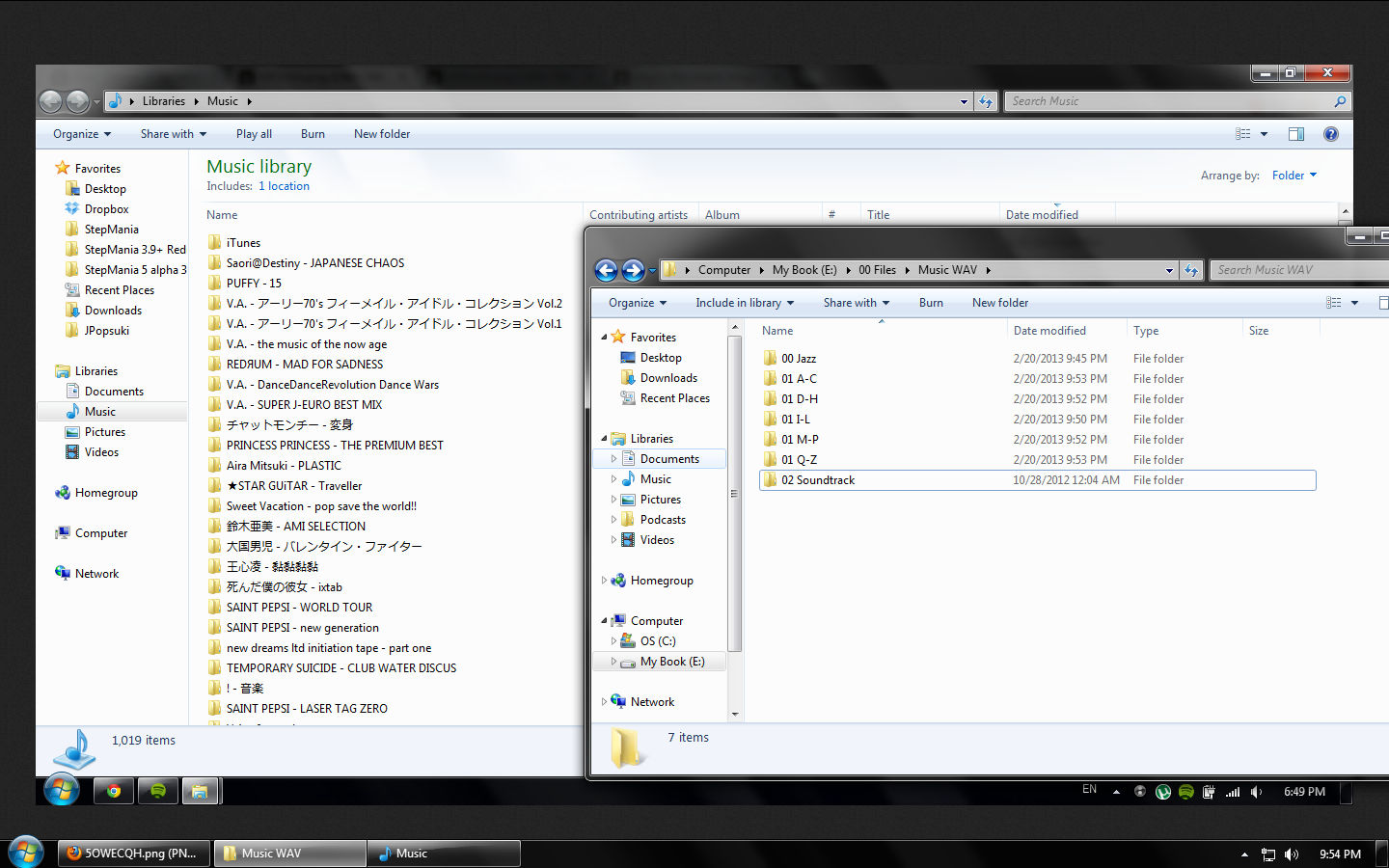Select My Book (E:) drive in sidebar
1389x868 pixels.
[x=672, y=662]
